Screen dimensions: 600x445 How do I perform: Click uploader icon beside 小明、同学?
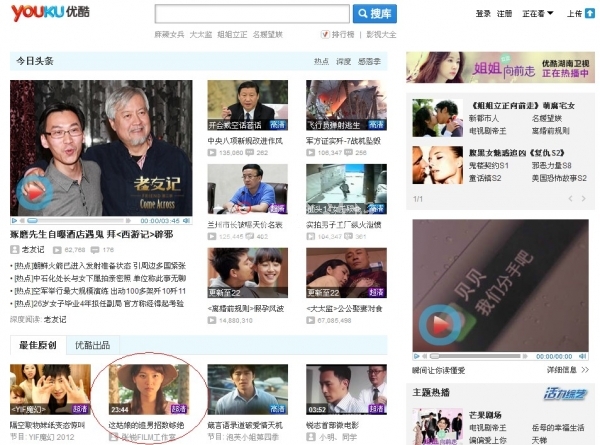(x=310, y=437)
